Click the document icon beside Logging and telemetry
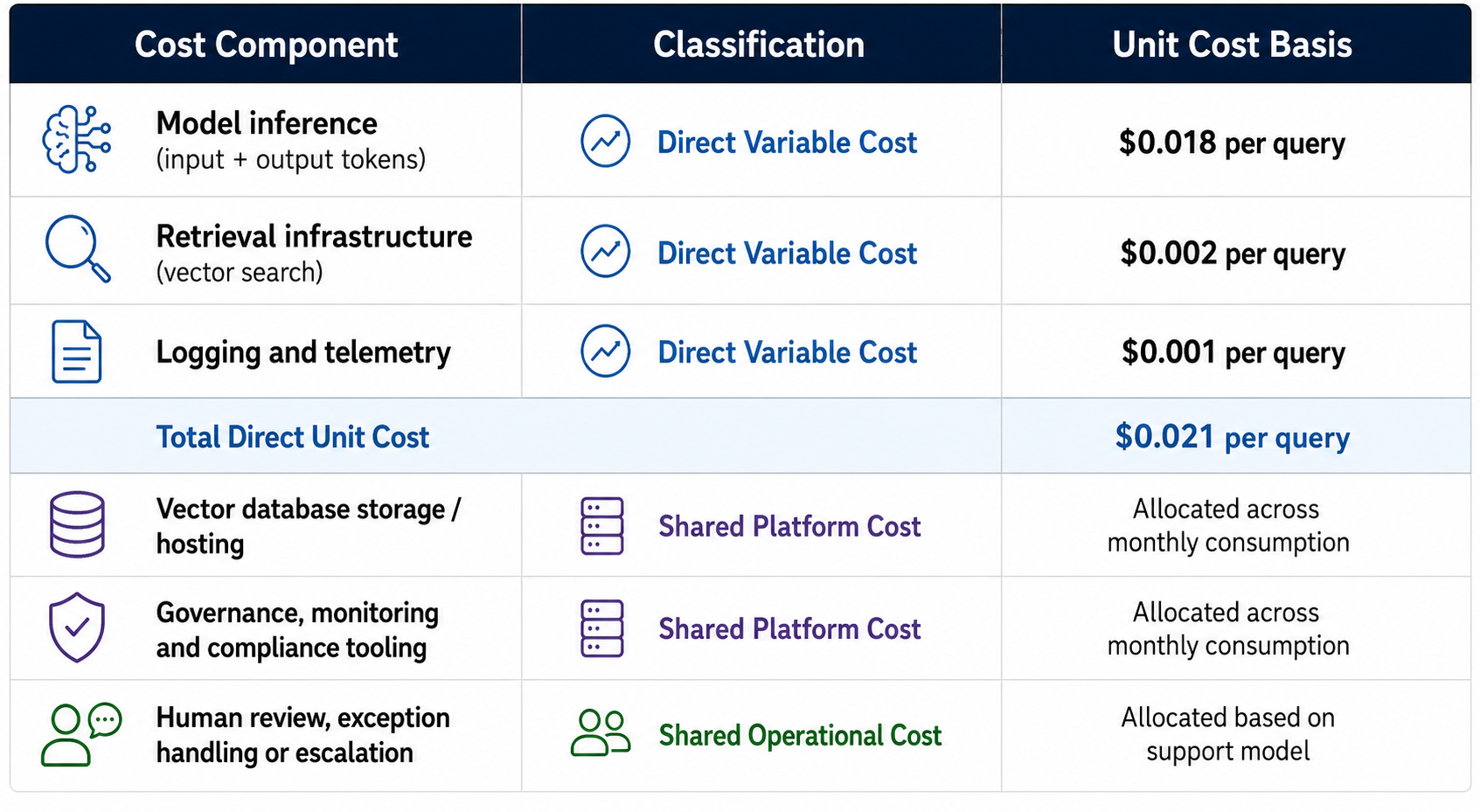The height and width of the screenshot is (812, 1480). pyautogui.click(x=77, y=351)
